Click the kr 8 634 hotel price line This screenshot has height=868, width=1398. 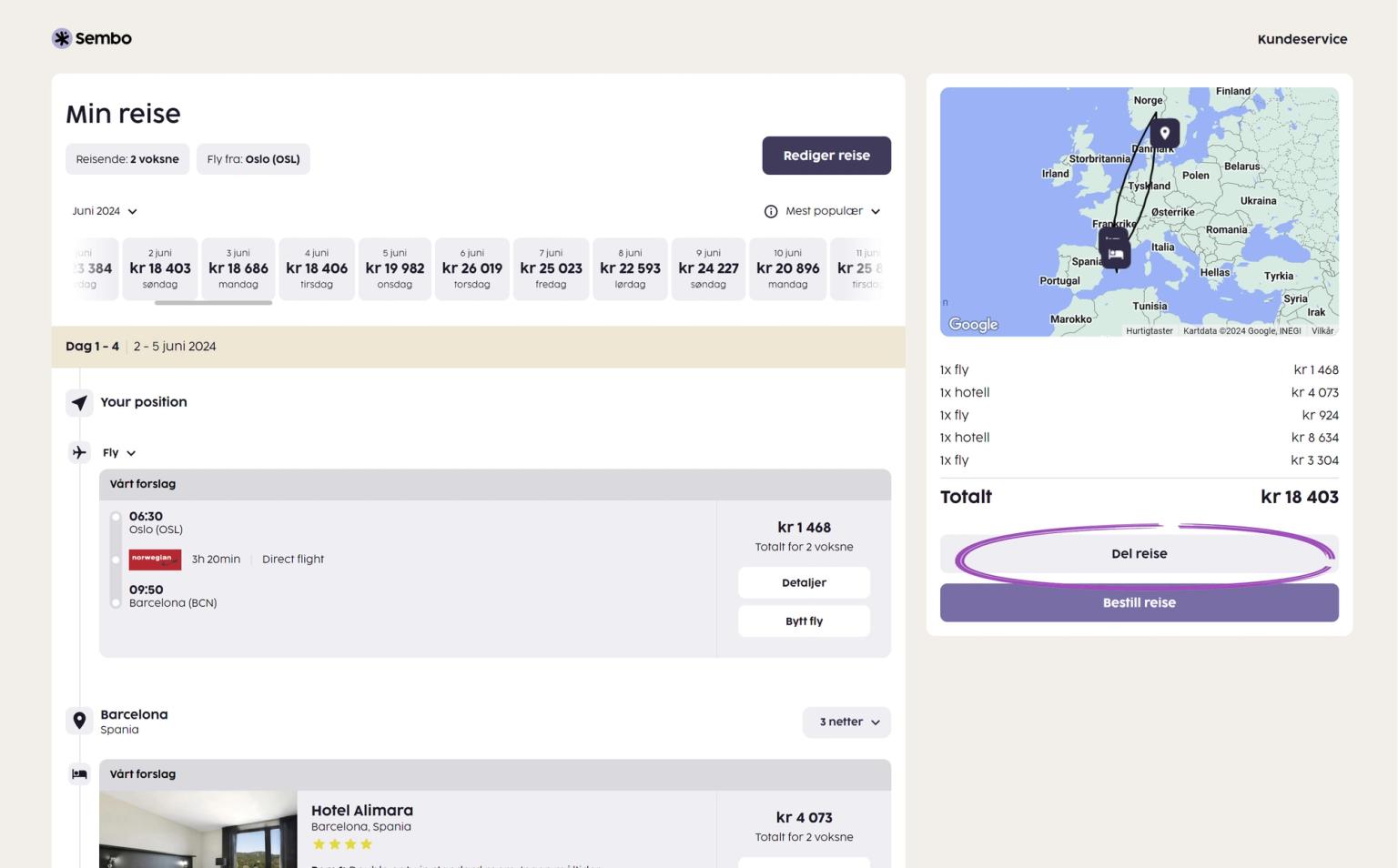tap(1140, 438)
